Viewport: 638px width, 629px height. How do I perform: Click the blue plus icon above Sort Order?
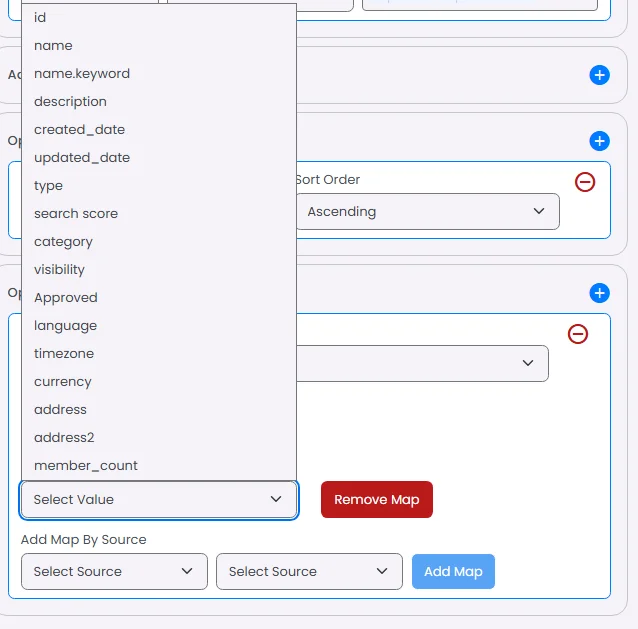[599, 141]
